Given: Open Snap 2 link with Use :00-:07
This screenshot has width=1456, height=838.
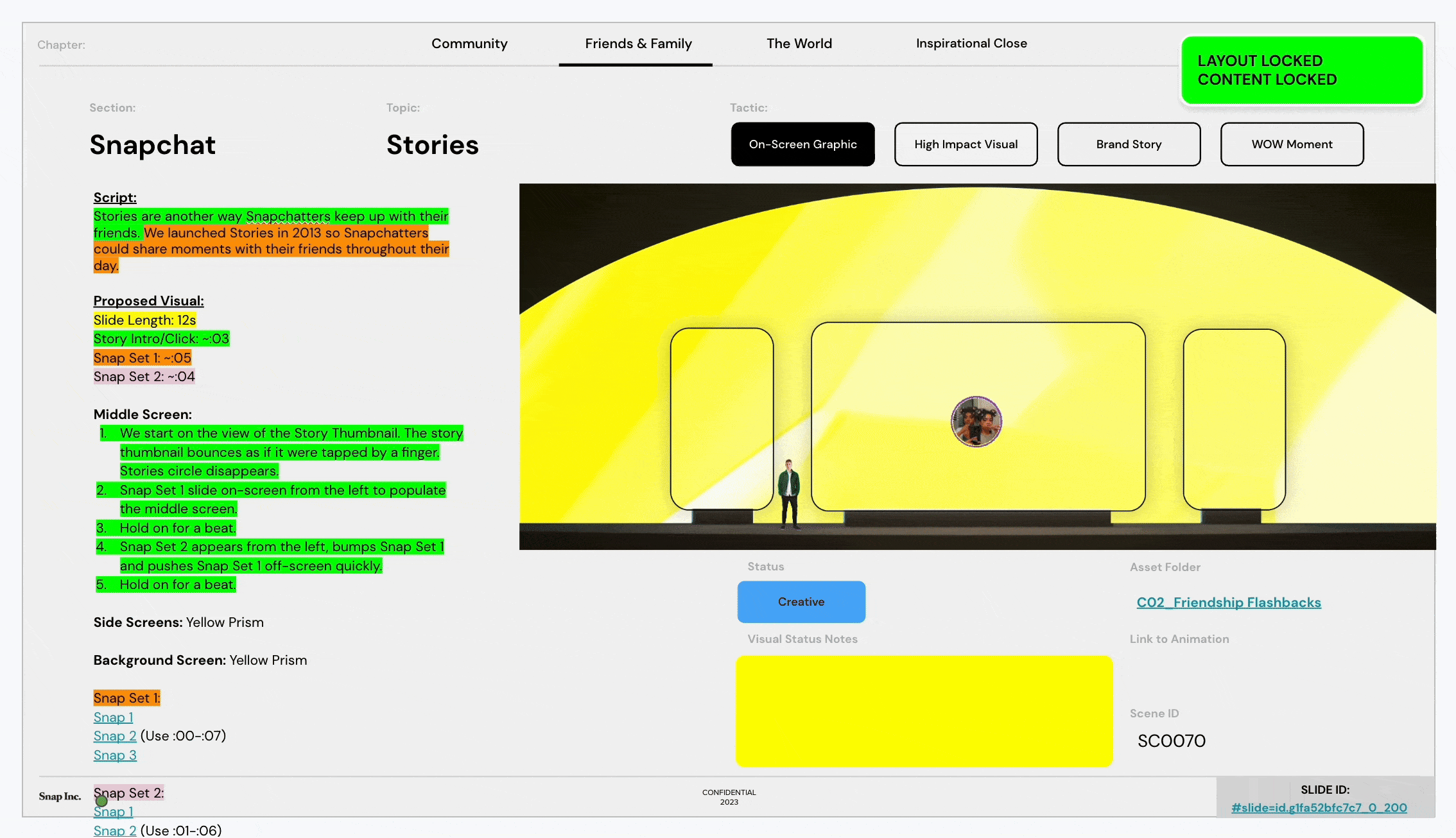Looking at the screenshot, I should point(115,736).
